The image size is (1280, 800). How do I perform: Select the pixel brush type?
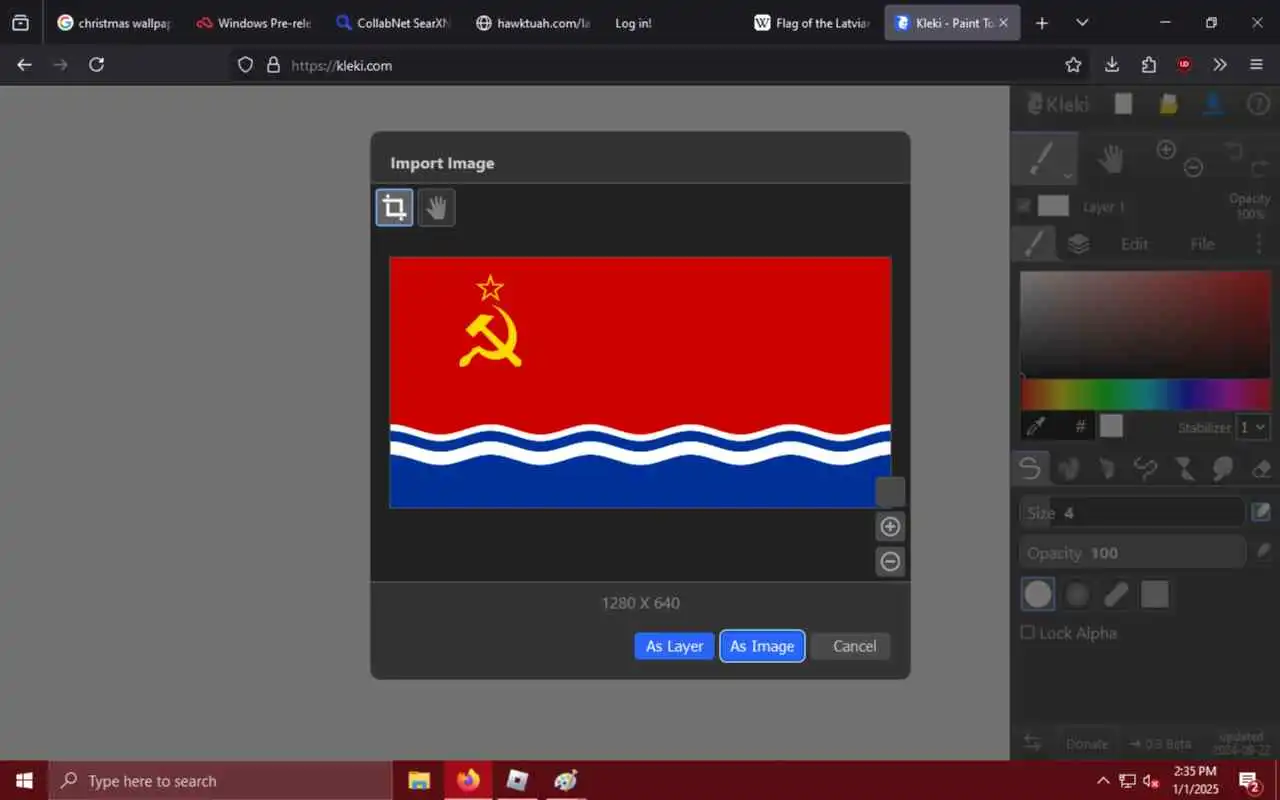[1145, 467]
